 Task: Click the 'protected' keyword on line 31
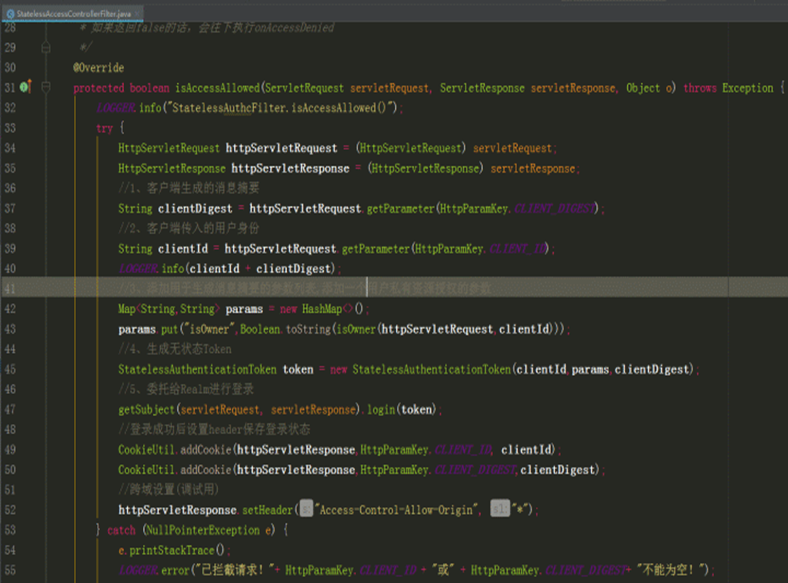pyautogui.click(x=98, y=88)
